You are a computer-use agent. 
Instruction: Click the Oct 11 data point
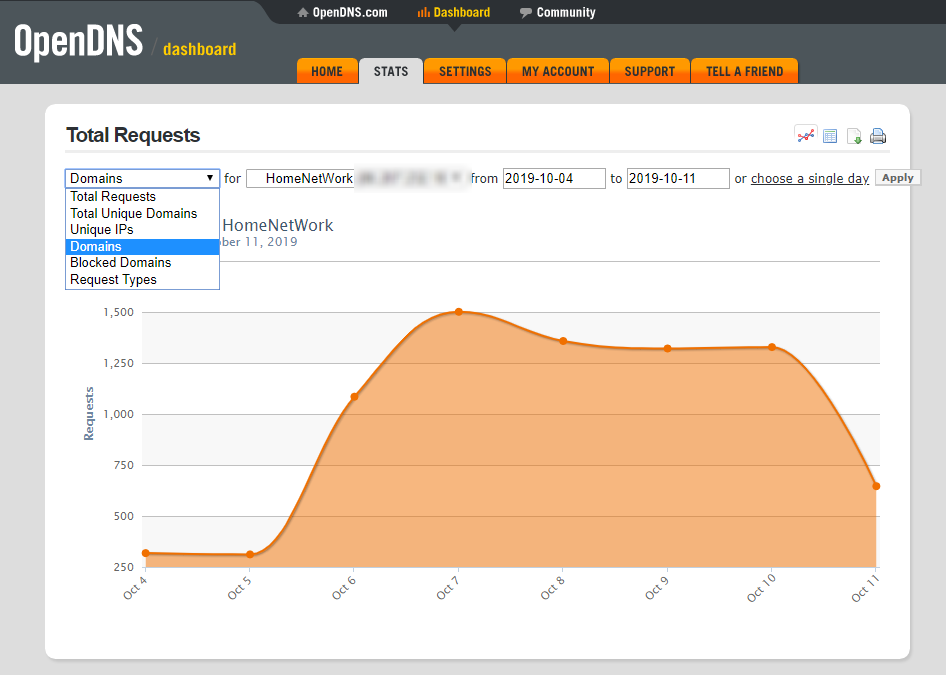click(x=876, y=486)
